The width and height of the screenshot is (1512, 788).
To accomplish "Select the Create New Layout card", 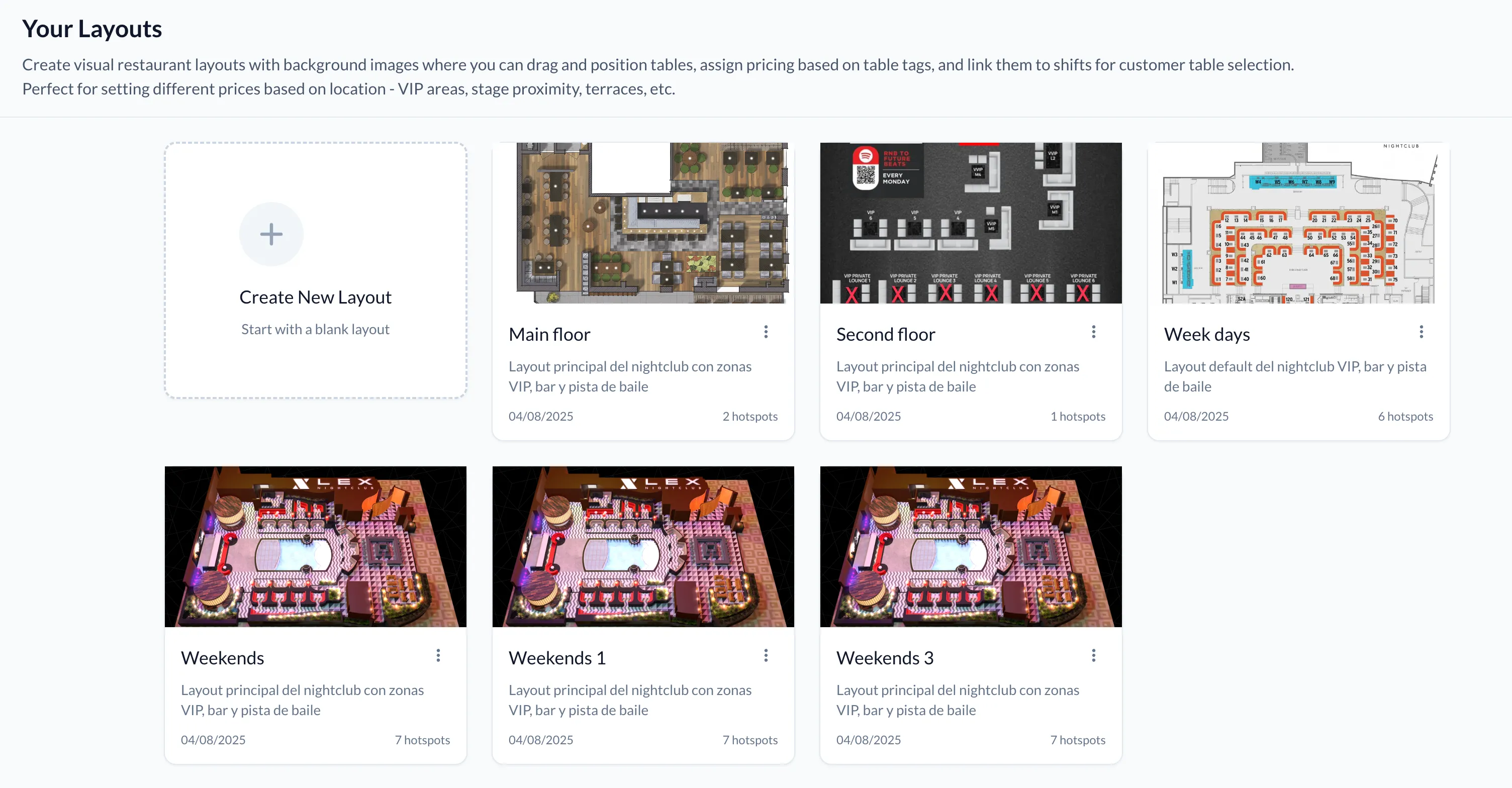I will pos(316,270).
